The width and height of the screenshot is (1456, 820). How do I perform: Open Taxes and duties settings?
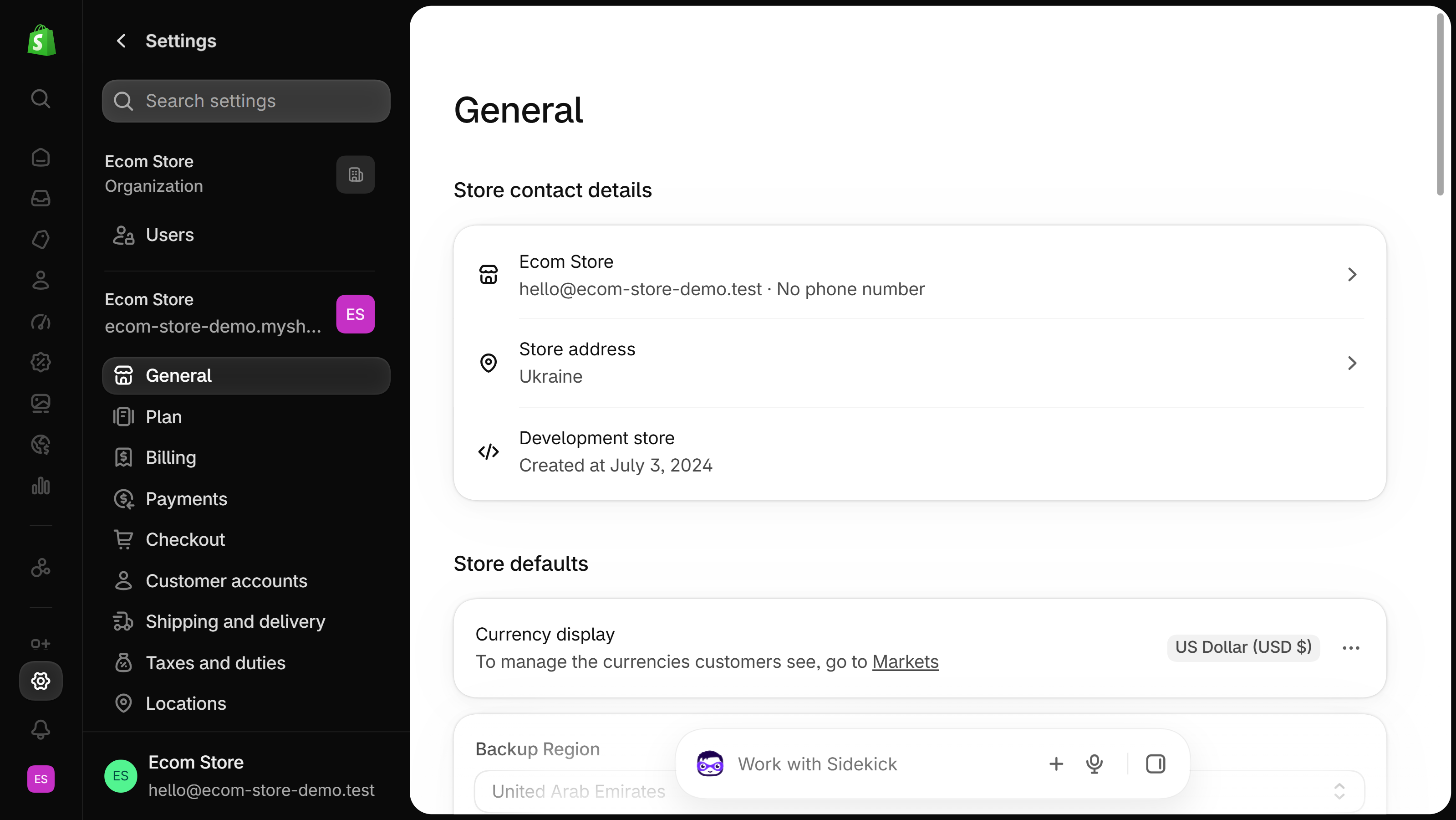(246, 663)
